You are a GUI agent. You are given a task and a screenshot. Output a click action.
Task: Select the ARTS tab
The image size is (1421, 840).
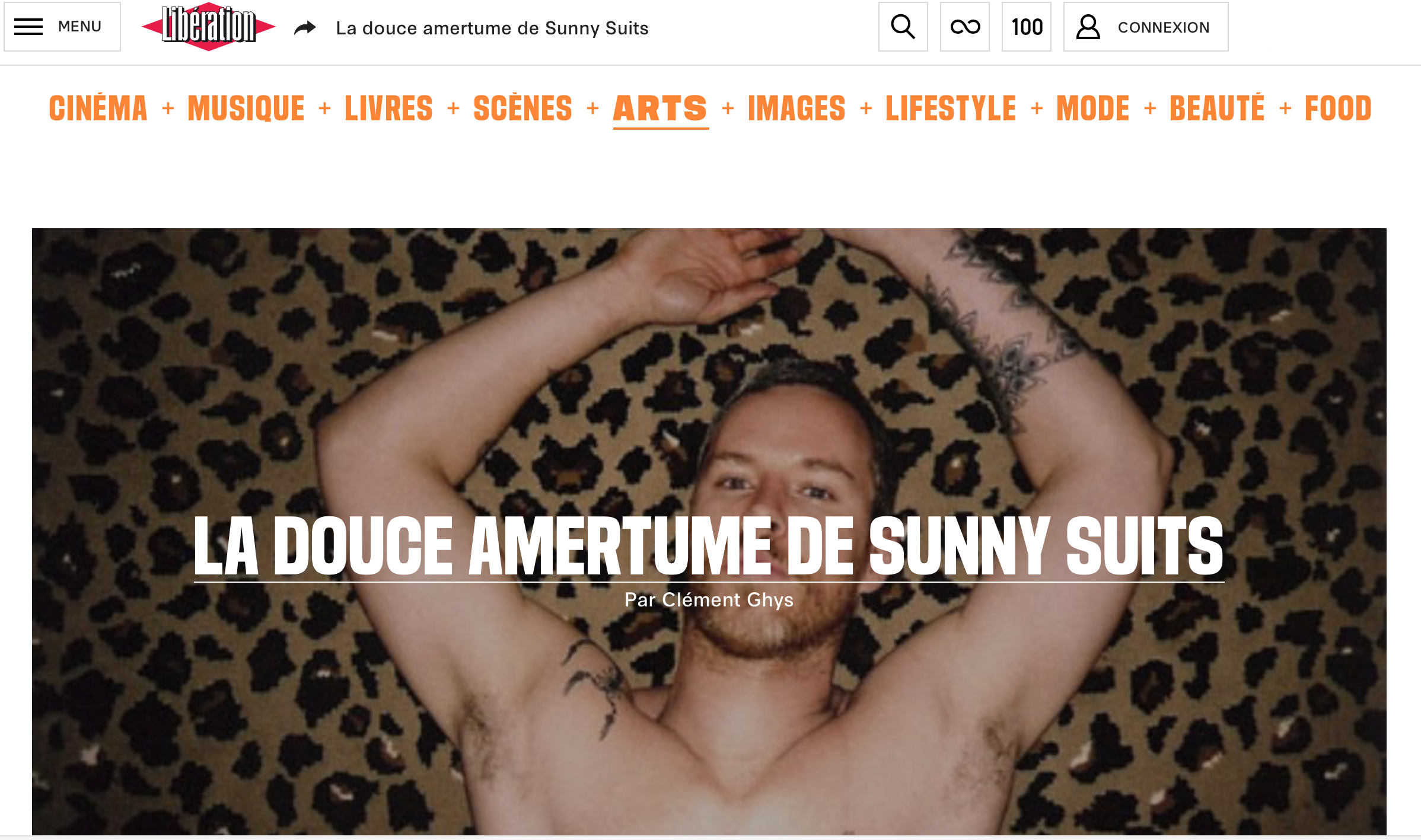(x=661, y=110)
